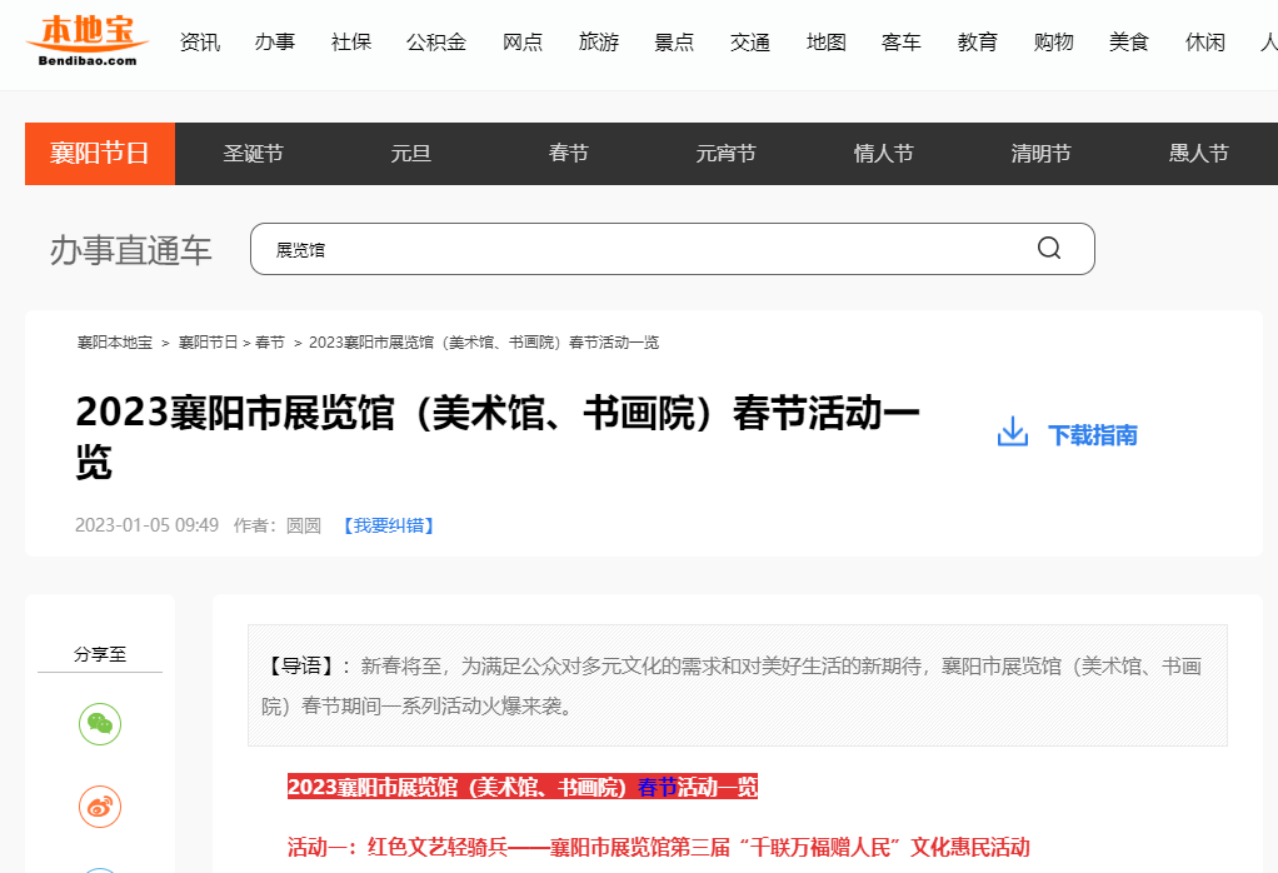The image size is (1278, 873).
Task: Open the 下载指南 download guide
Action: (x=1091, y=434)
